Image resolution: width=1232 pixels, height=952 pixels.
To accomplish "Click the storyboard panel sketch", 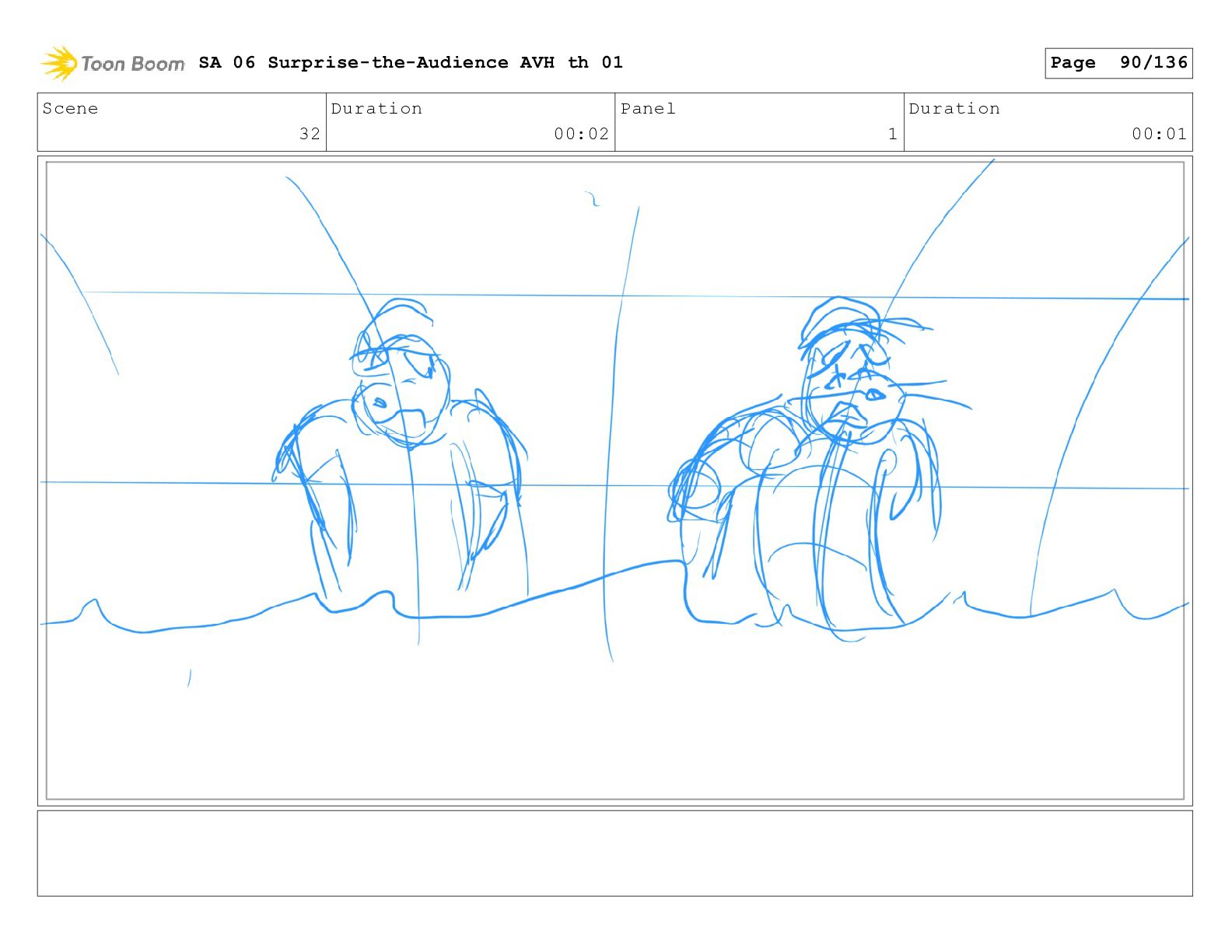I will [x=615, y=481].
